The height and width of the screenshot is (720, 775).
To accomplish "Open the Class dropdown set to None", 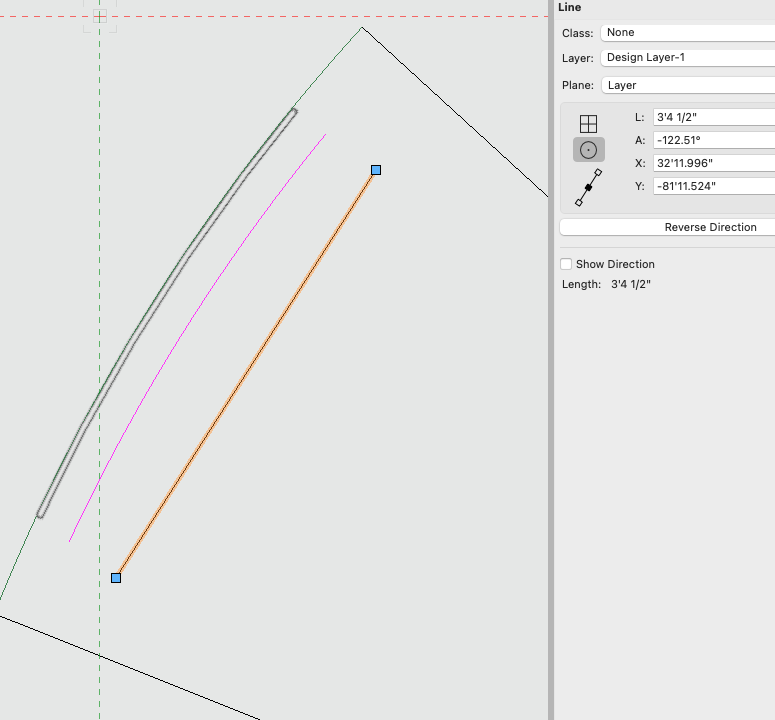I will coord(688,33).
